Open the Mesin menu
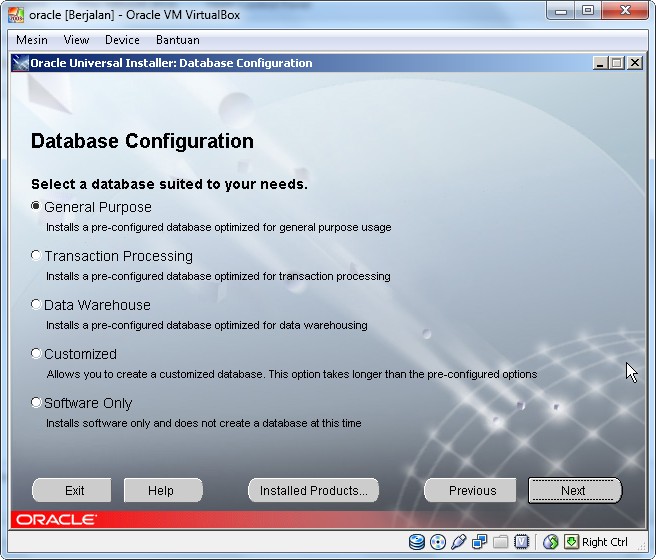656x560 pixels. click(x=32, y=40)
